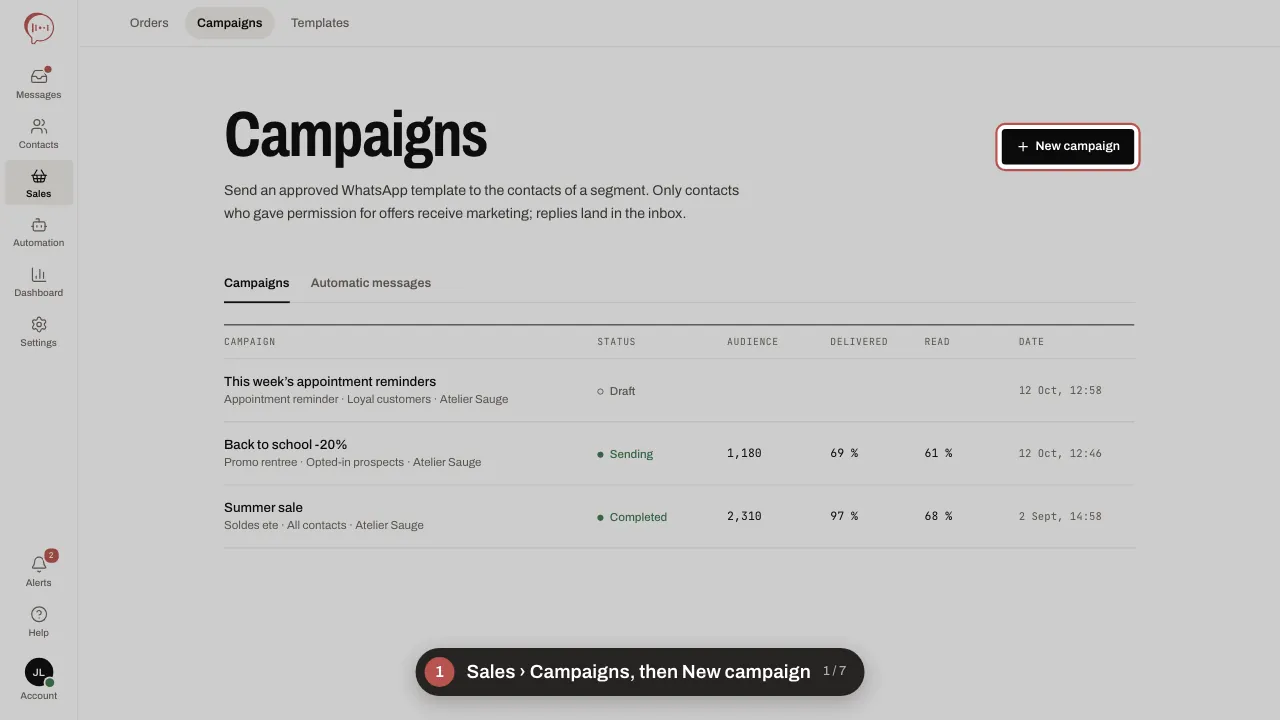Open the Automatic messages sub-tab
Viewport: 1280px width, 720px height.
pos(371,283)
